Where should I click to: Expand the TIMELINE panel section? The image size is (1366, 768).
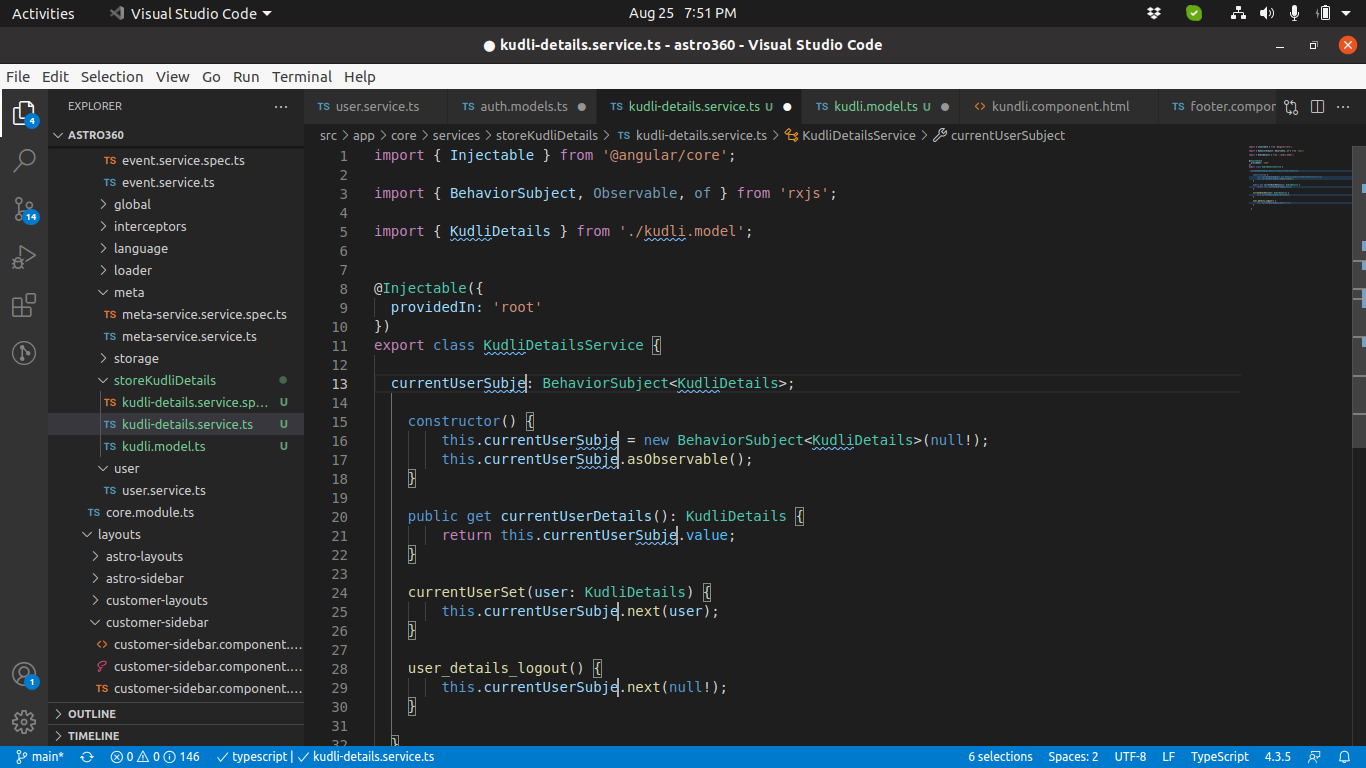(x=93, y=736)
